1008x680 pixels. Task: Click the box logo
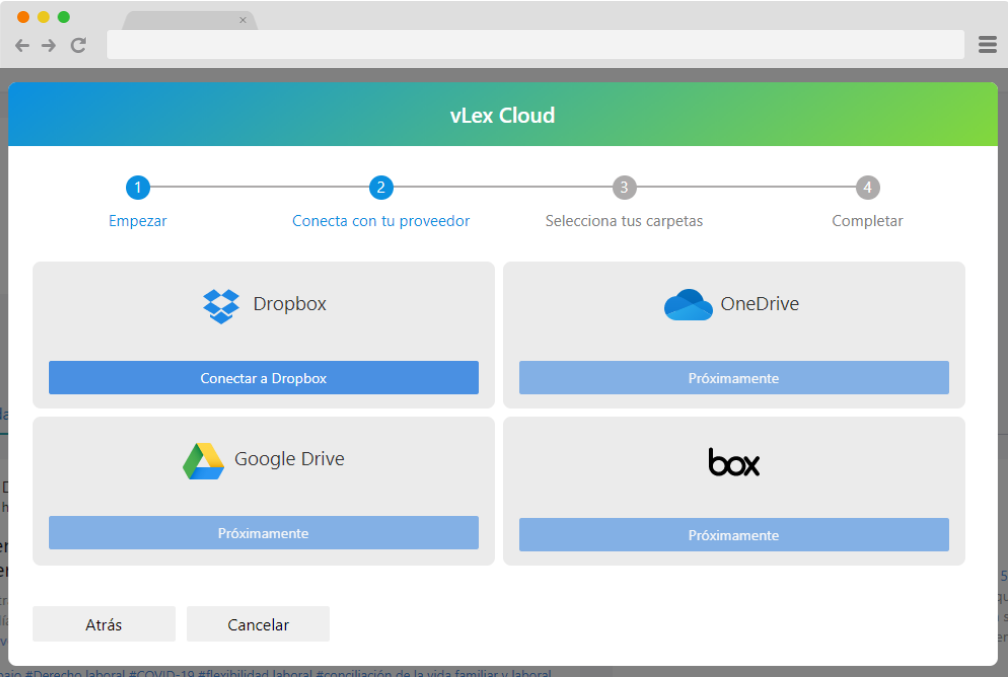pos(734,462)
